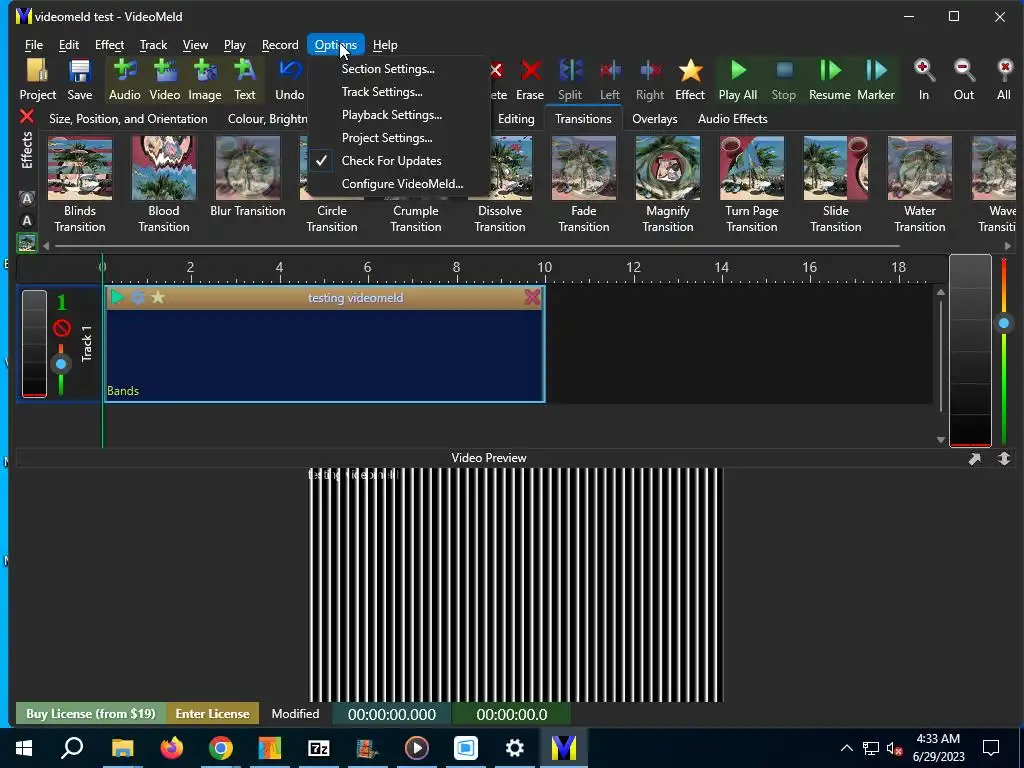This screenshot has height=768, width=1024.
Task: Switch to the Overlays tab
Action: coord(654,119)
